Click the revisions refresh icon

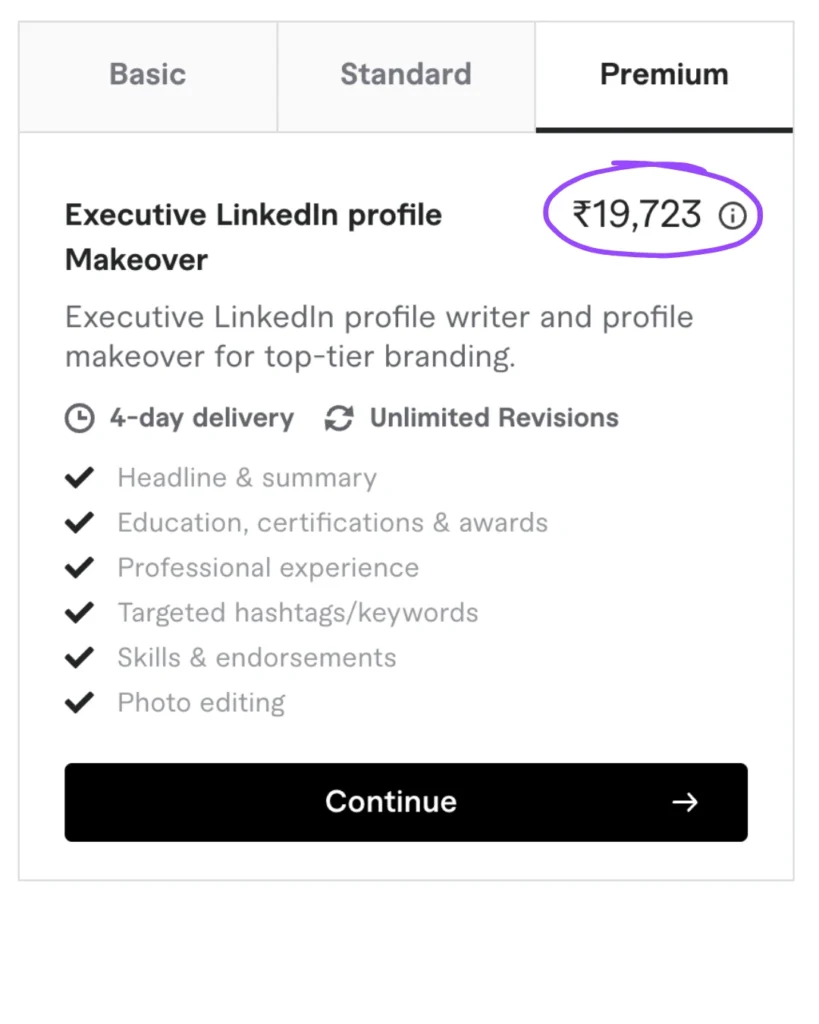[339, 418]
